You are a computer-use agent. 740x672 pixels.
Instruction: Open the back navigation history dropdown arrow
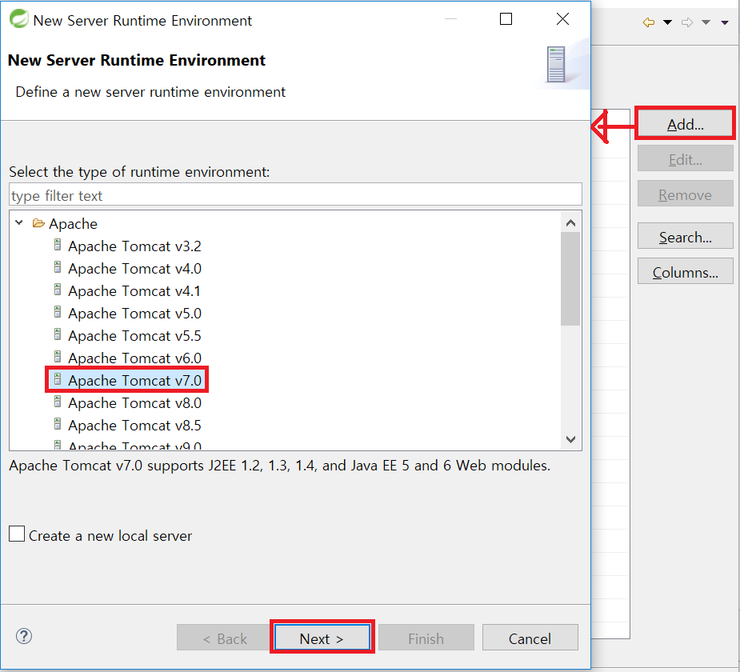tap(667, 22)
